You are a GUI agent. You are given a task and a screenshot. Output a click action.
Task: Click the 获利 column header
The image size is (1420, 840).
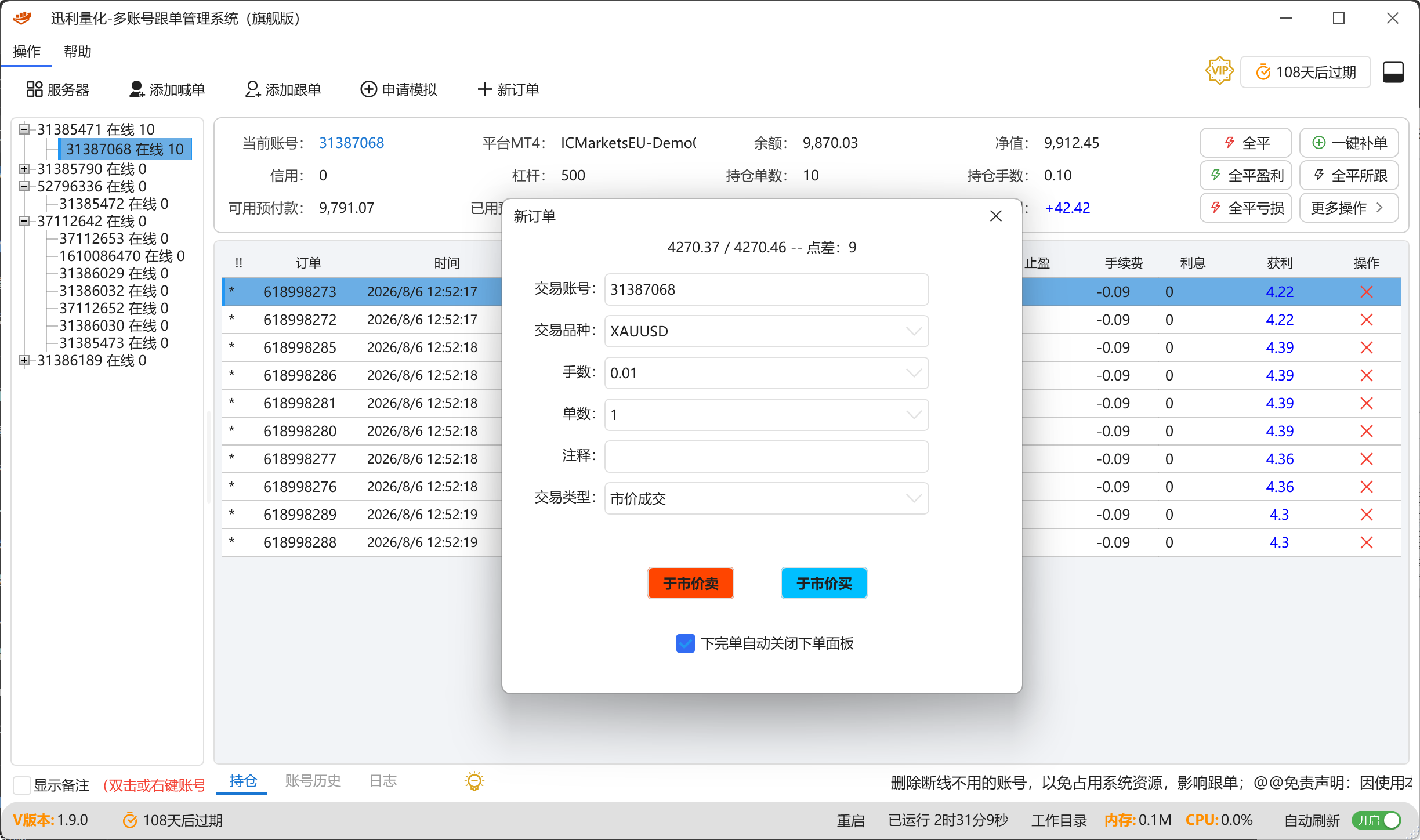coord(1280,263)
